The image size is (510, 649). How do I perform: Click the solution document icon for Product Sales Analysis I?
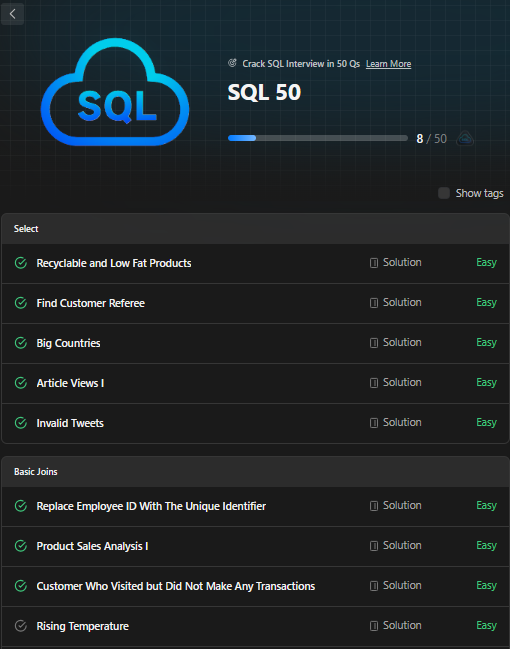click(x=373, y=546)
